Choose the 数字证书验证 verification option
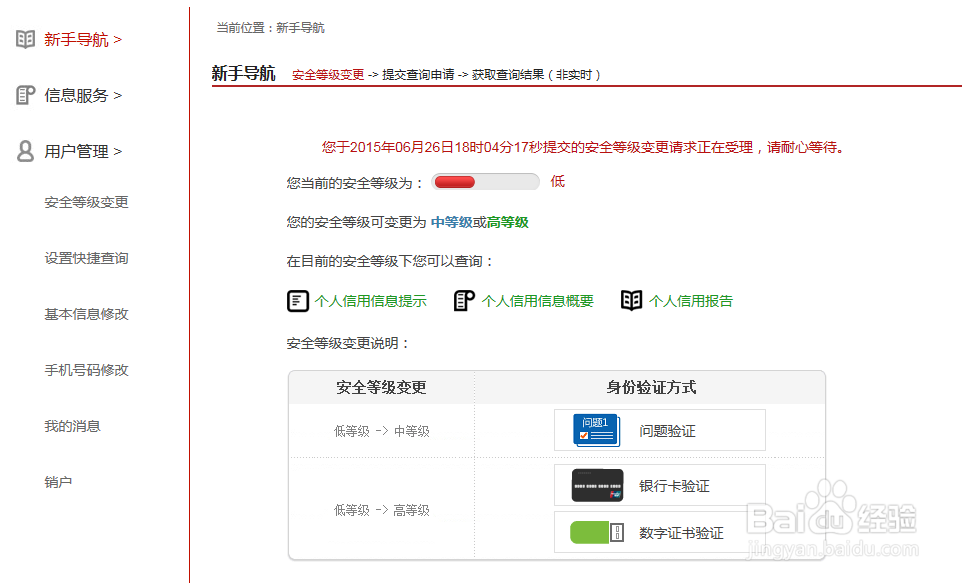This screenshot has width=973, height=583. (660, 532)
